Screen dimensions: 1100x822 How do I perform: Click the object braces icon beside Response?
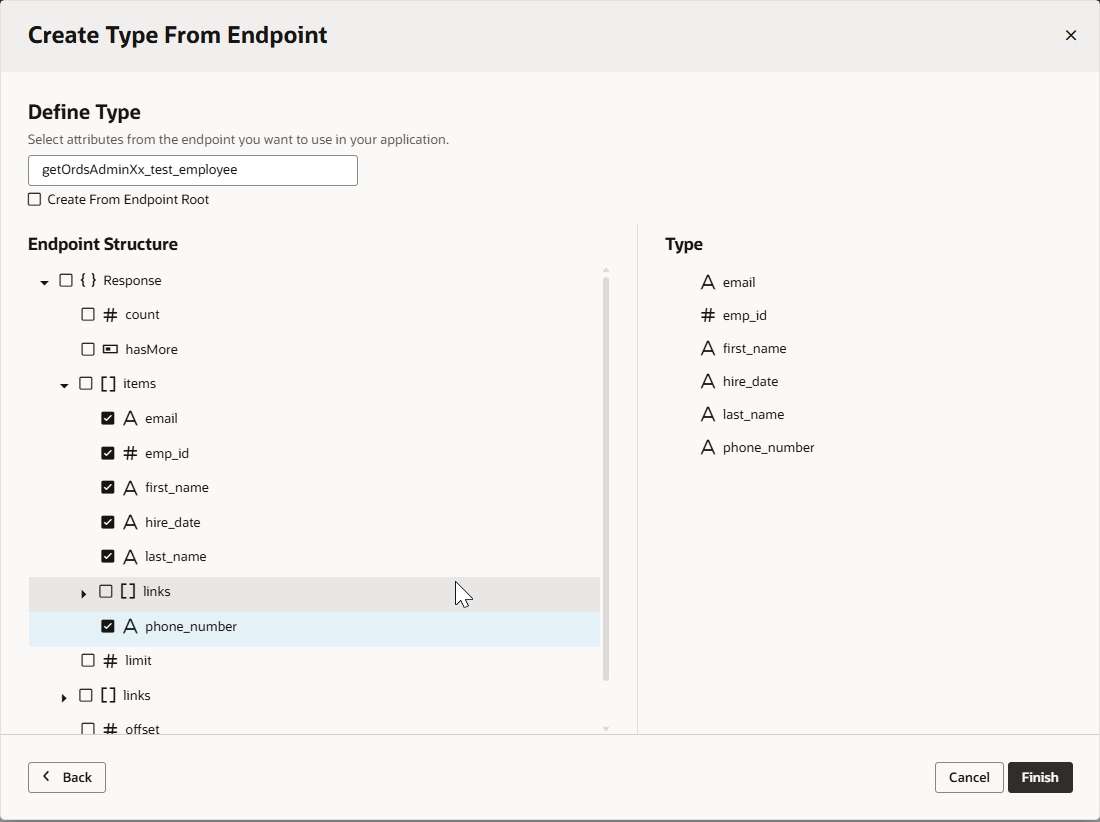[88, 281]
